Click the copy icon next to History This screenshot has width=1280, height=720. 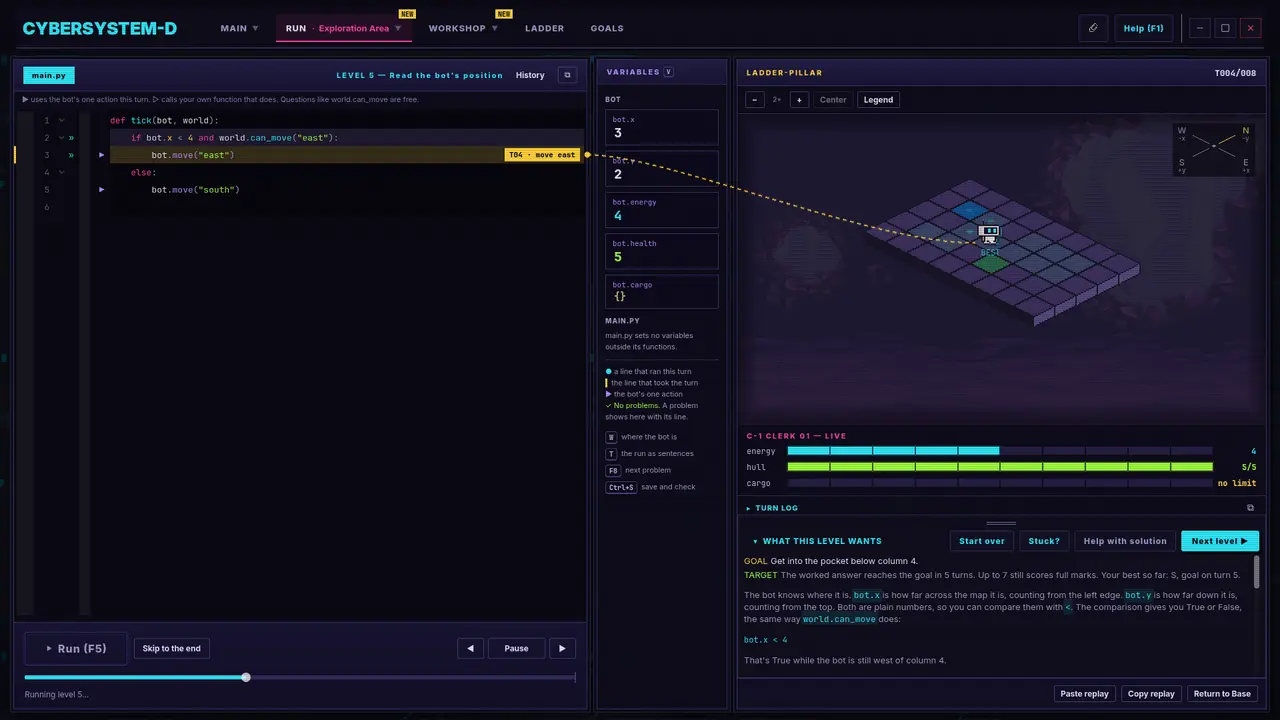pos(567,75)
